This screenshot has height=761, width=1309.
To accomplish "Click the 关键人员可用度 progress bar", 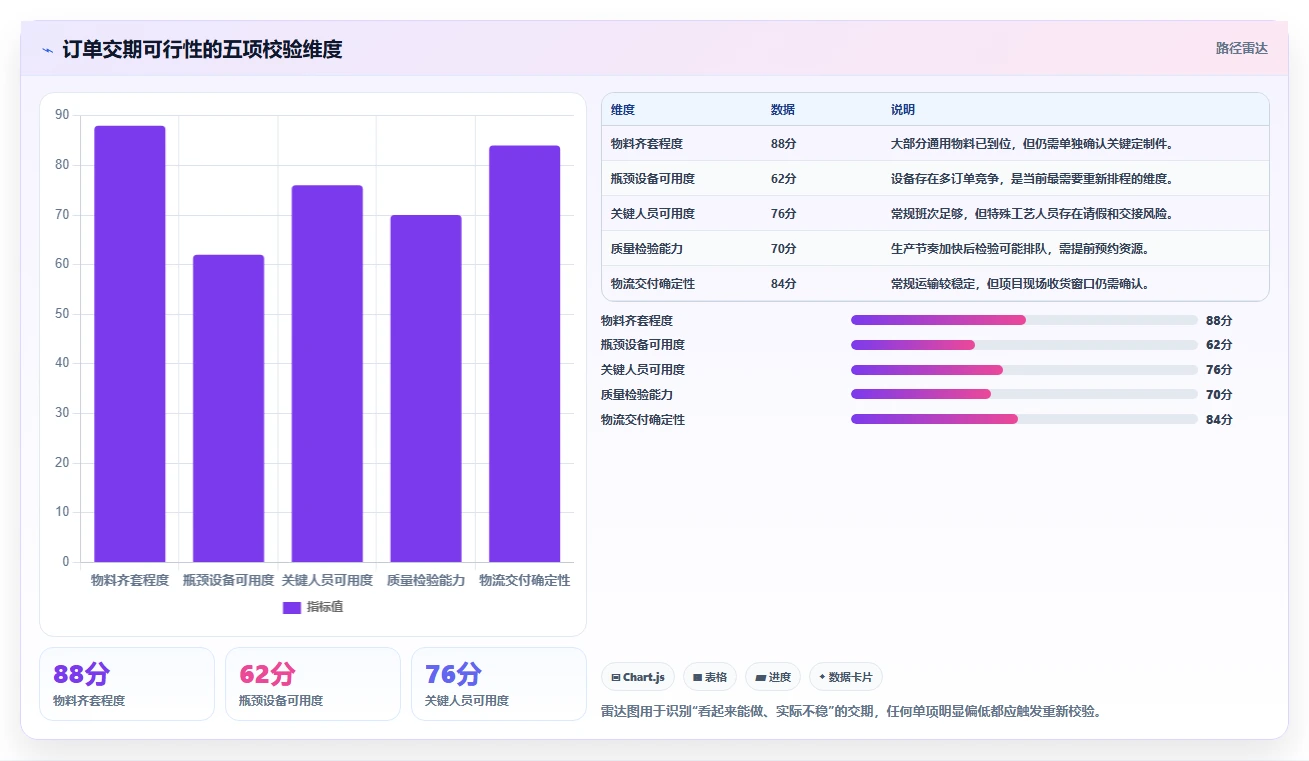I will click(x=1024, y=370).
